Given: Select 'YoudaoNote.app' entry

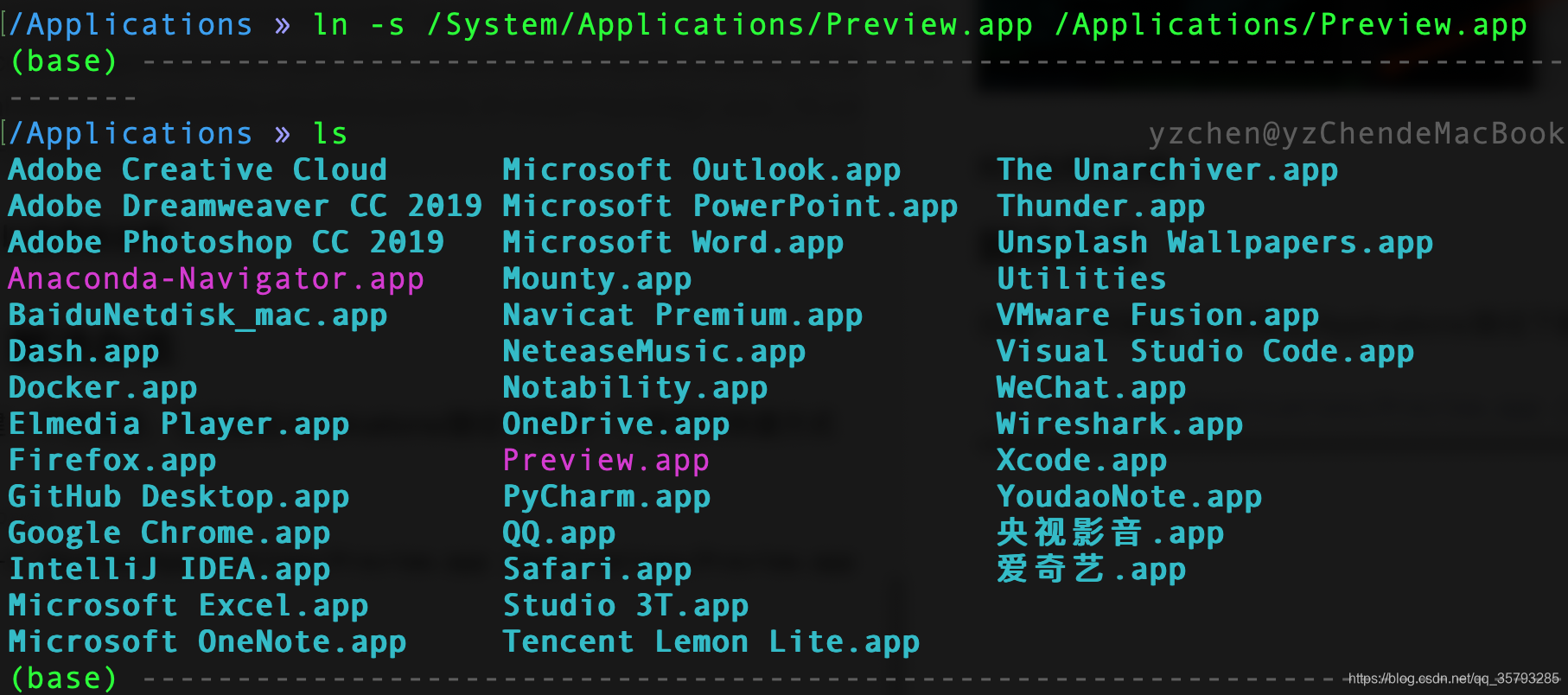Looking at the screenshot, I should pyautogui.click(x=1130, y=497).
